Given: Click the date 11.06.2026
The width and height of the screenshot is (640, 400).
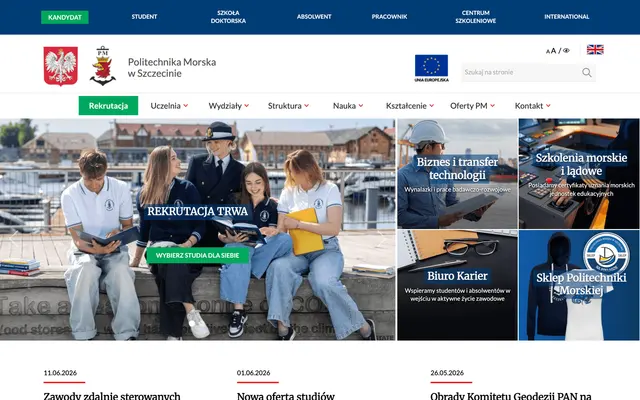Looking at the screenshot, I should [x=60, y=373].
